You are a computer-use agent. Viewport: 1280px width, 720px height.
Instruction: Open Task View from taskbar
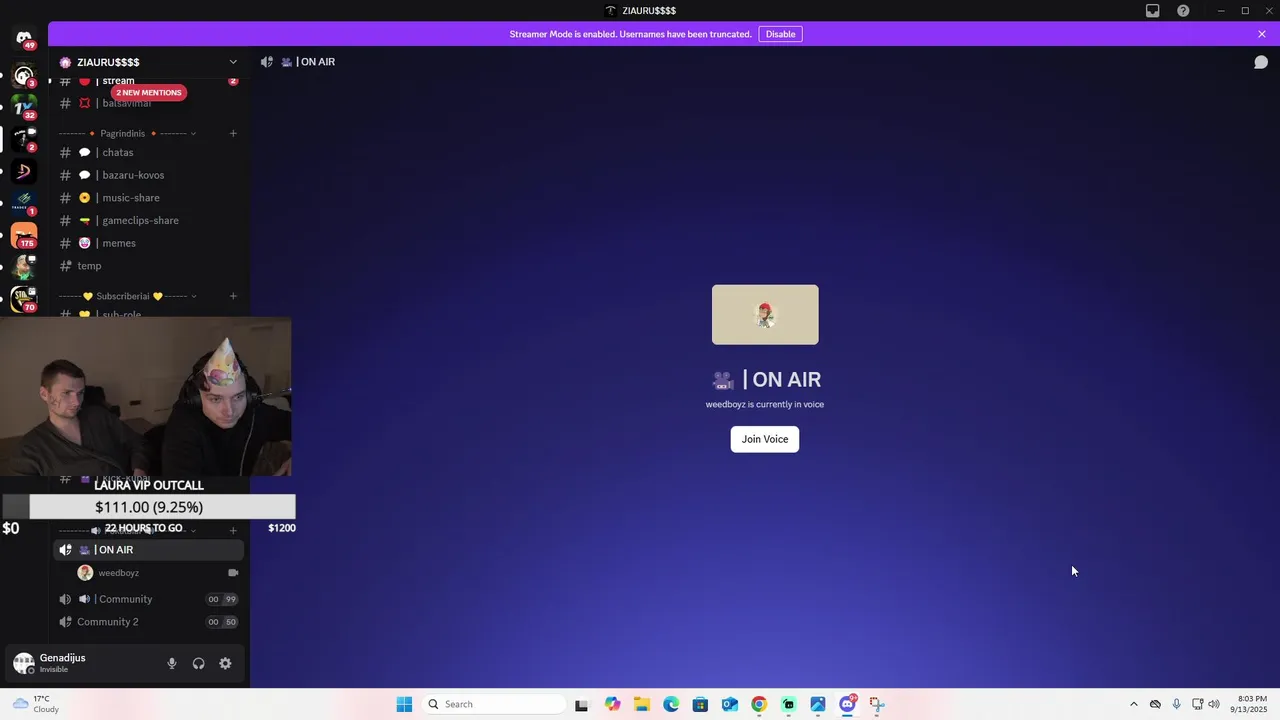[x=581, y=704]
